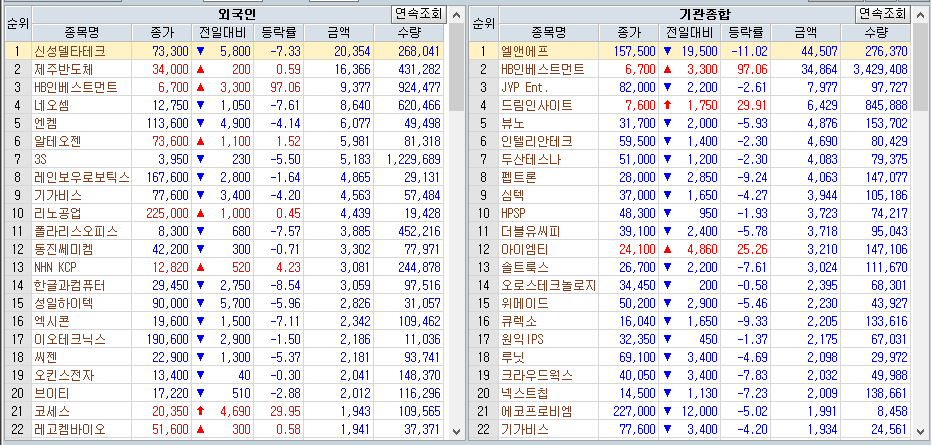
Task: Select 제주반도체 row
Action: pyautogui.click(x=224, y=70)
